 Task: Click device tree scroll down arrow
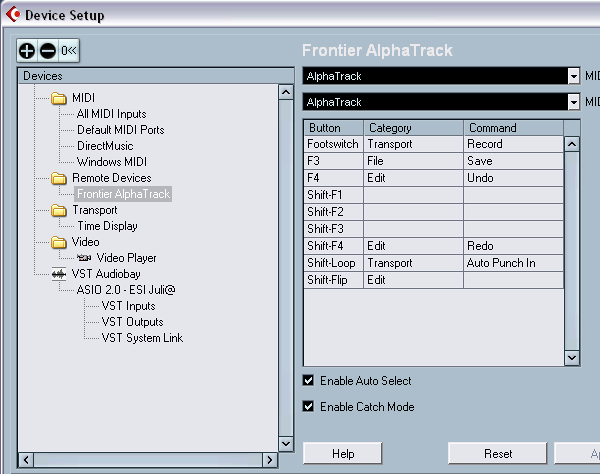[x=286, y=444]
